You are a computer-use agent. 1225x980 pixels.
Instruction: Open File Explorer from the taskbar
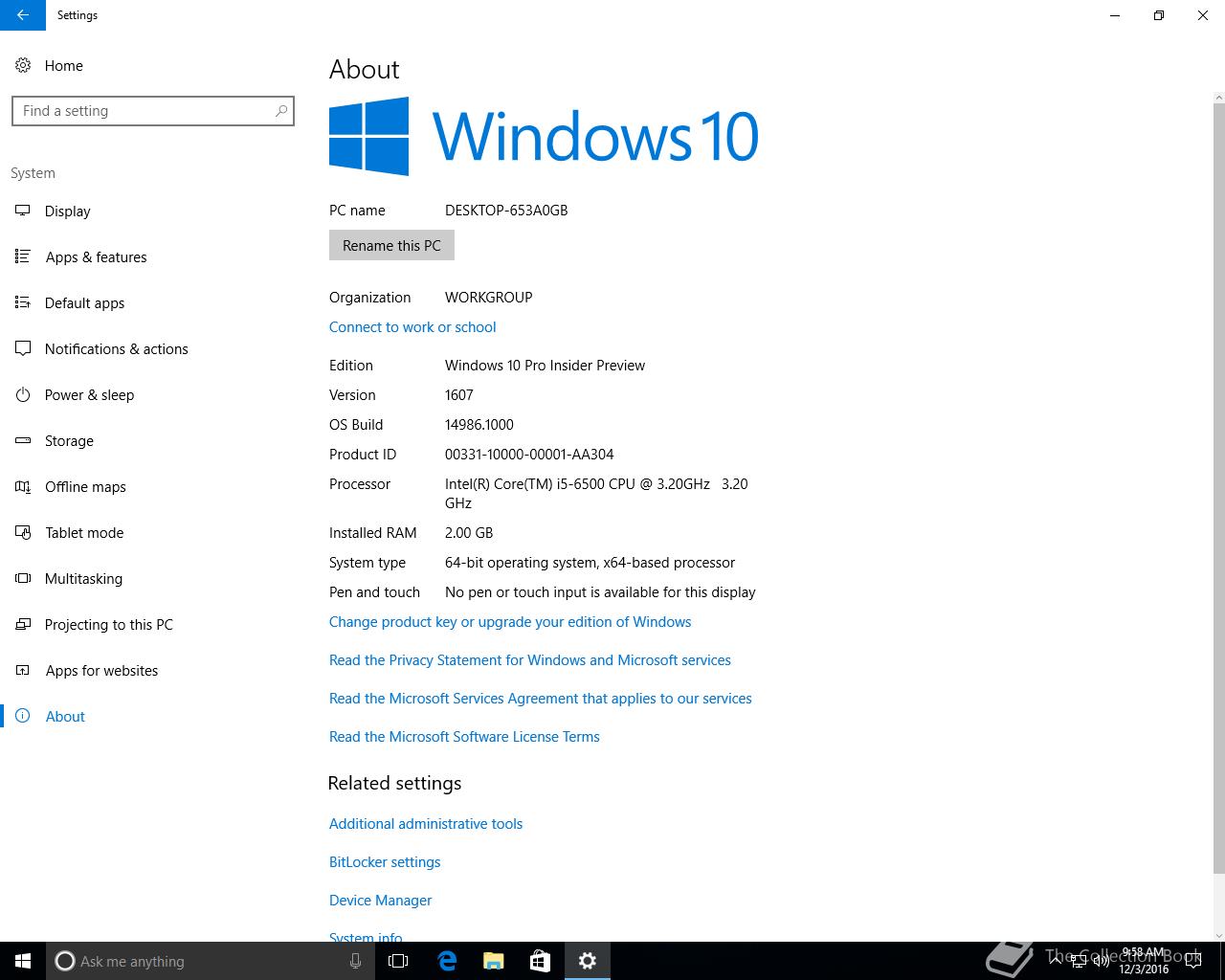point(494,961)
